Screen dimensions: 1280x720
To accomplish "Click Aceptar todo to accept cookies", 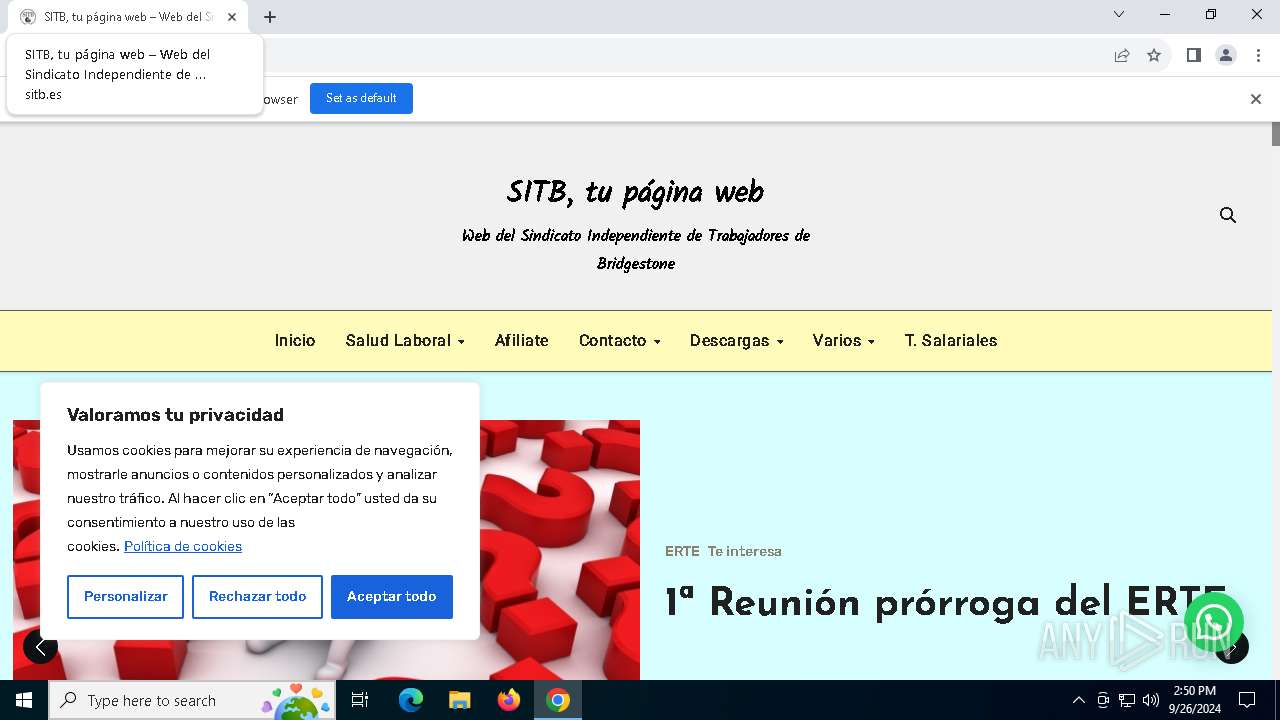I will 392,597.
